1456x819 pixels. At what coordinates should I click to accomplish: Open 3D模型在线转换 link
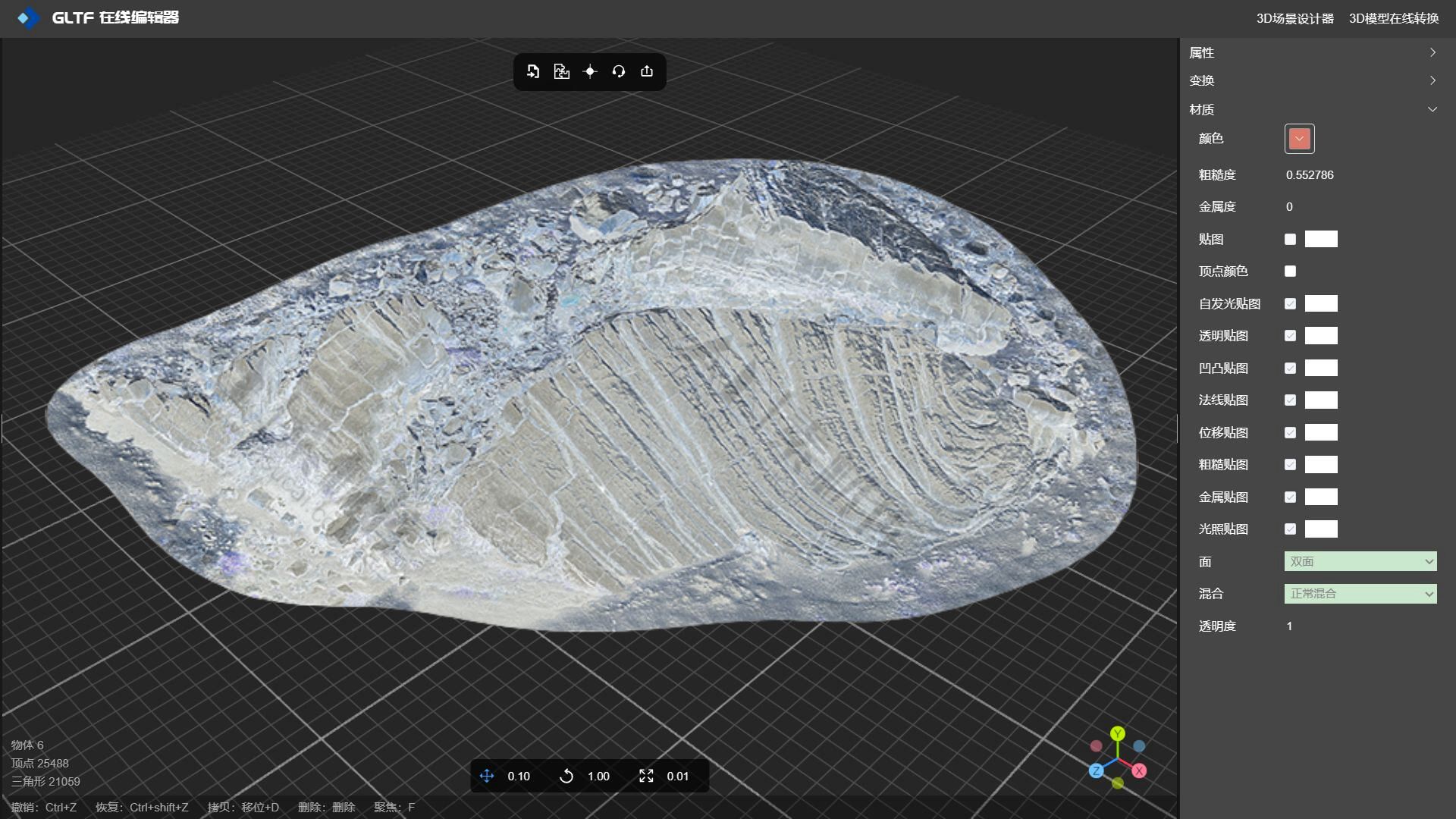coord(1393,18)
